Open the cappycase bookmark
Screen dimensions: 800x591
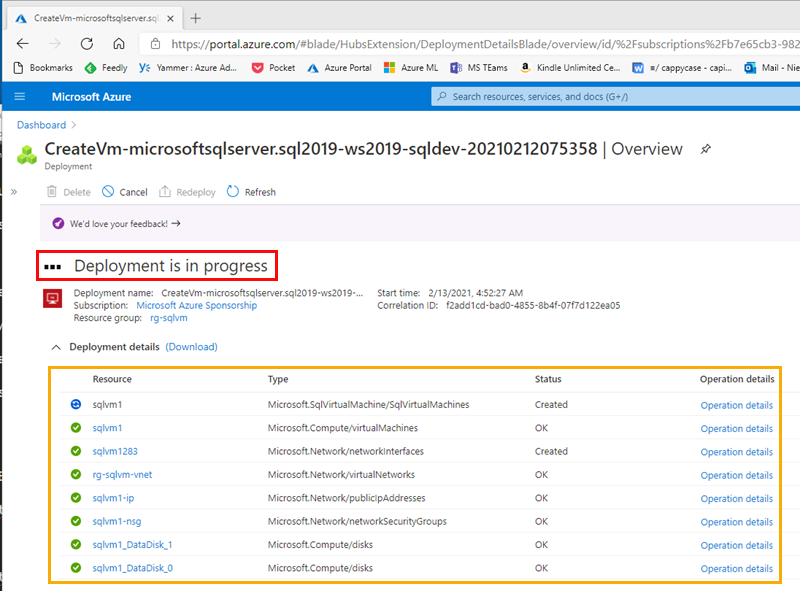(x=682, y=68)
